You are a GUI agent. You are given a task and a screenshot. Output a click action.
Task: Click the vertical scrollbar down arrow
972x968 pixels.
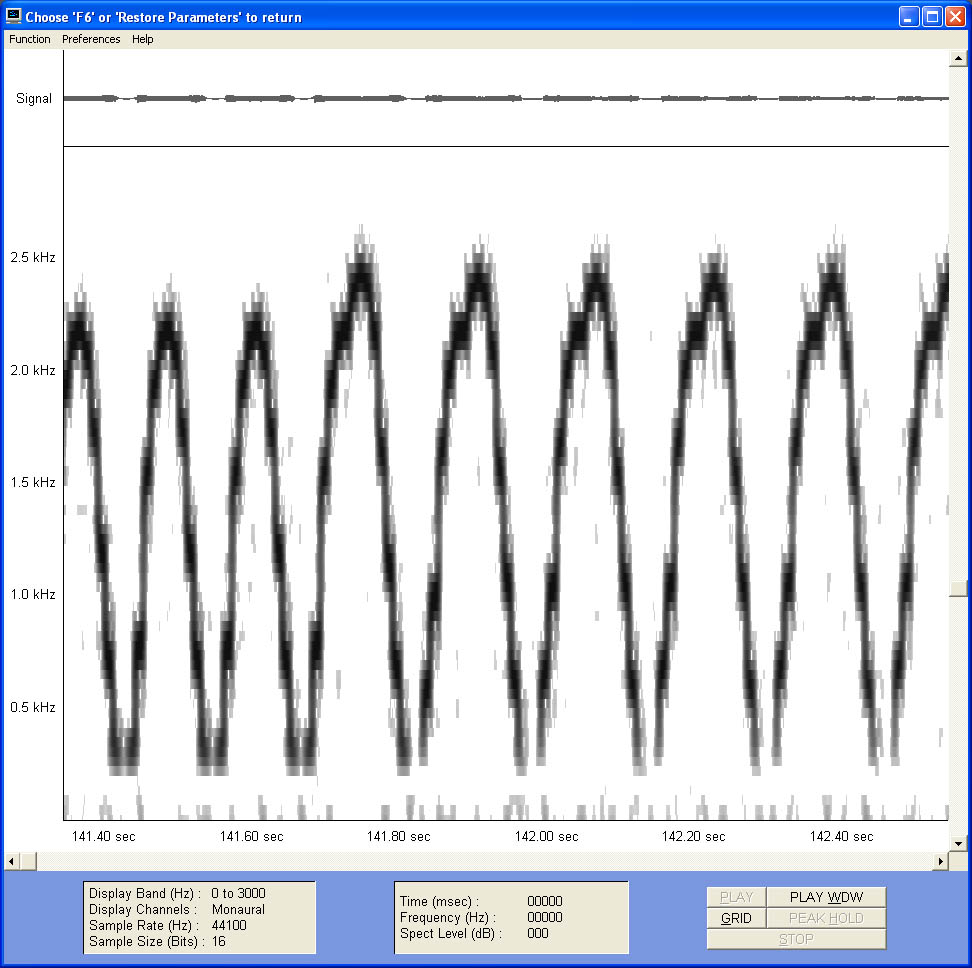coord(958,843)
